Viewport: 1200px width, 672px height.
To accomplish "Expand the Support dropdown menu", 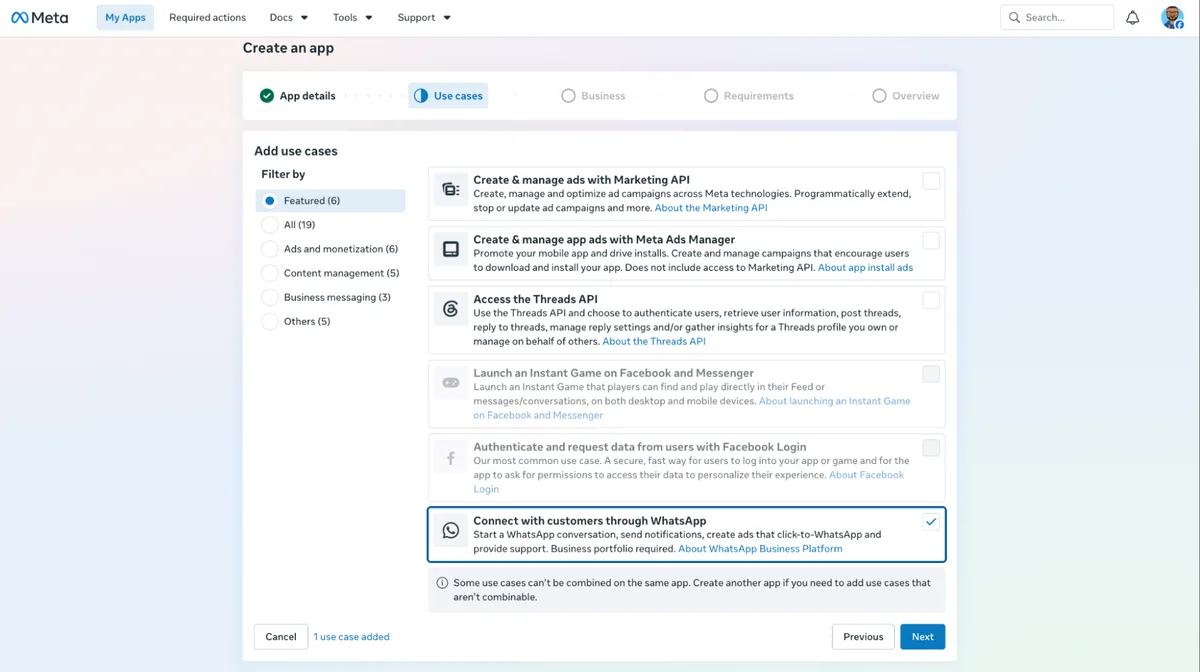I will point(424,17).
